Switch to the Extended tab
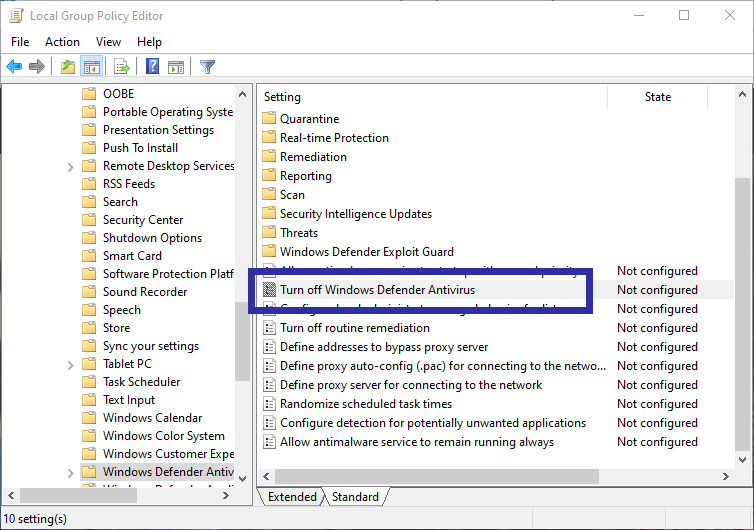 pyautogui.click(x=292, y=497)
